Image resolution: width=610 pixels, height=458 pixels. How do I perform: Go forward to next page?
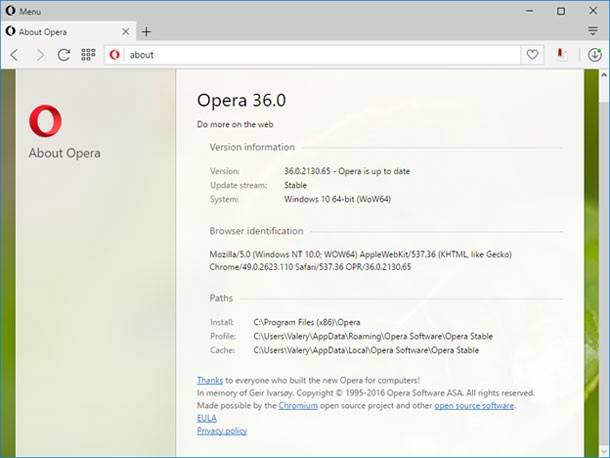click(40, 55)
